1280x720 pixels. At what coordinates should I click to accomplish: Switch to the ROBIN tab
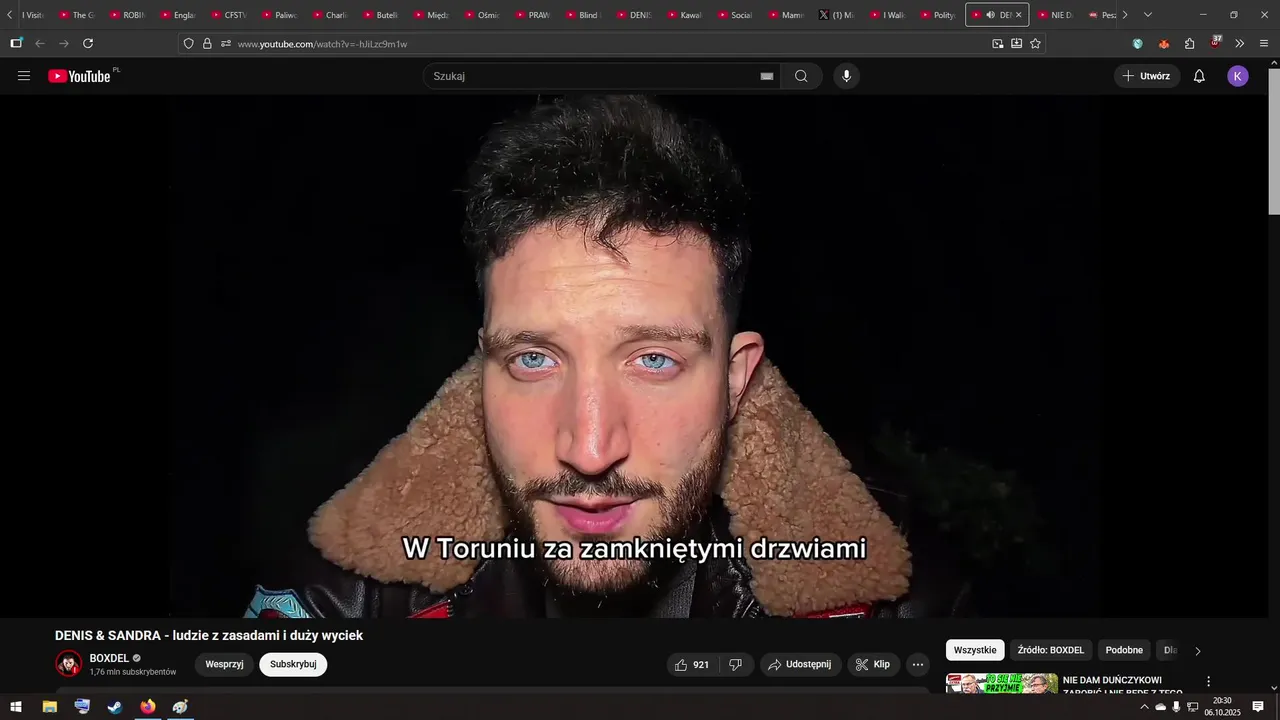point(128,15)
